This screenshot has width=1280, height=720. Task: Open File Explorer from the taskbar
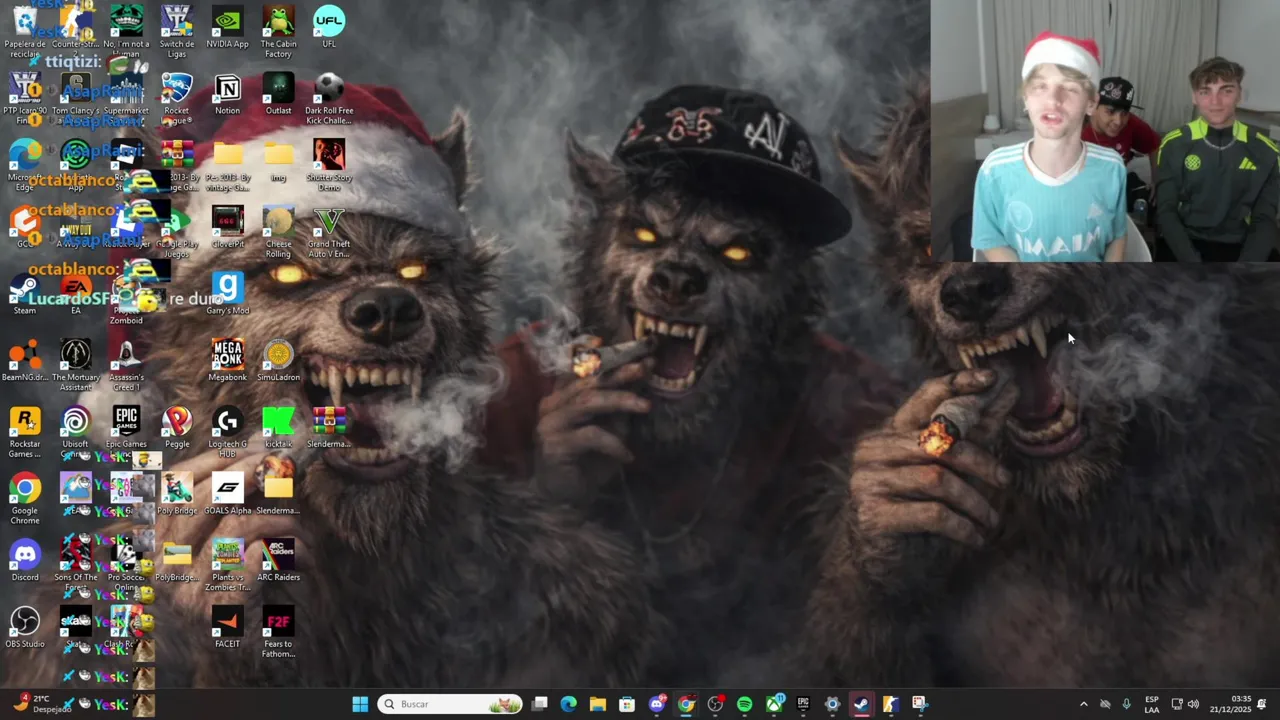point(597,704)
